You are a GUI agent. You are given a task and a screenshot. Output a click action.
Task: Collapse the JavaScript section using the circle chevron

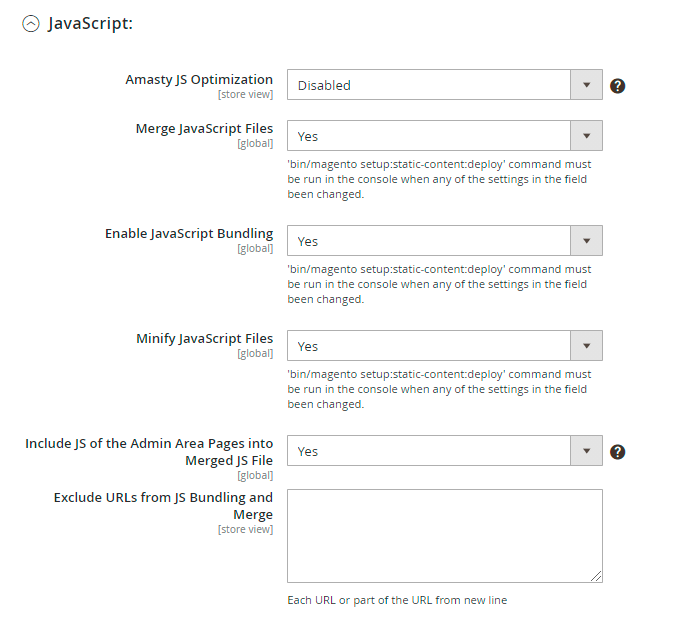click(x=31, y=24)
